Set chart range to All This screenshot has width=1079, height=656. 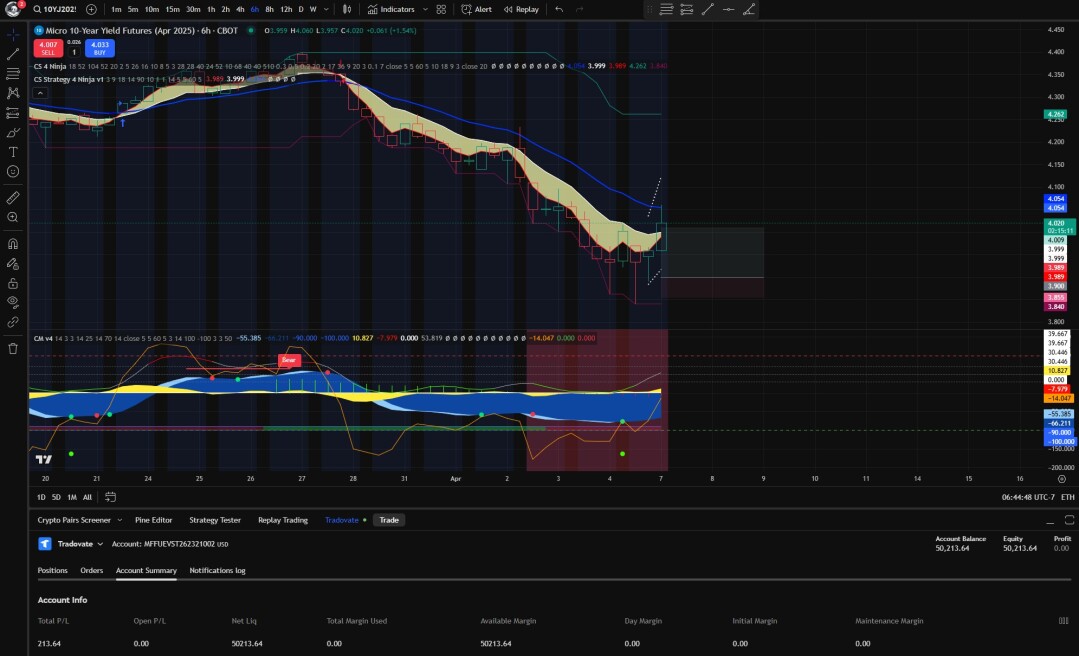click(87, 497)
